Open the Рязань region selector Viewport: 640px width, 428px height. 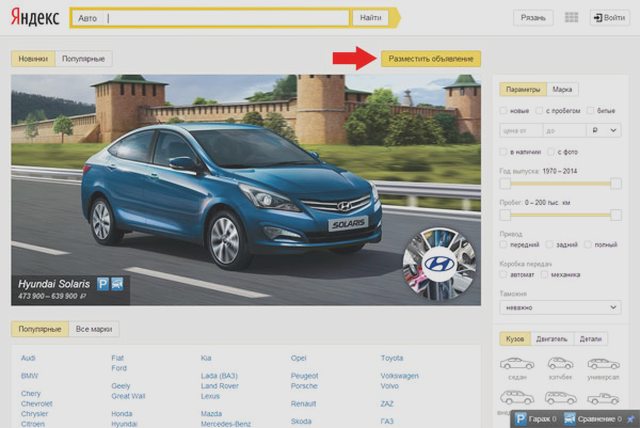[x=533, y=18]
